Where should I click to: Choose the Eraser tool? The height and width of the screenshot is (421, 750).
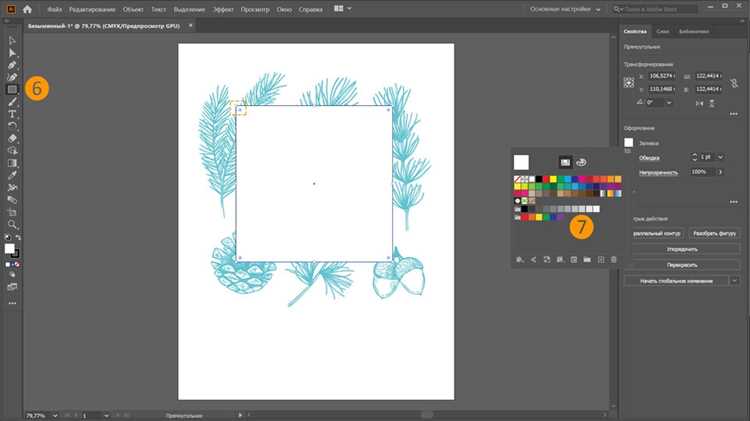coord(12,138)
